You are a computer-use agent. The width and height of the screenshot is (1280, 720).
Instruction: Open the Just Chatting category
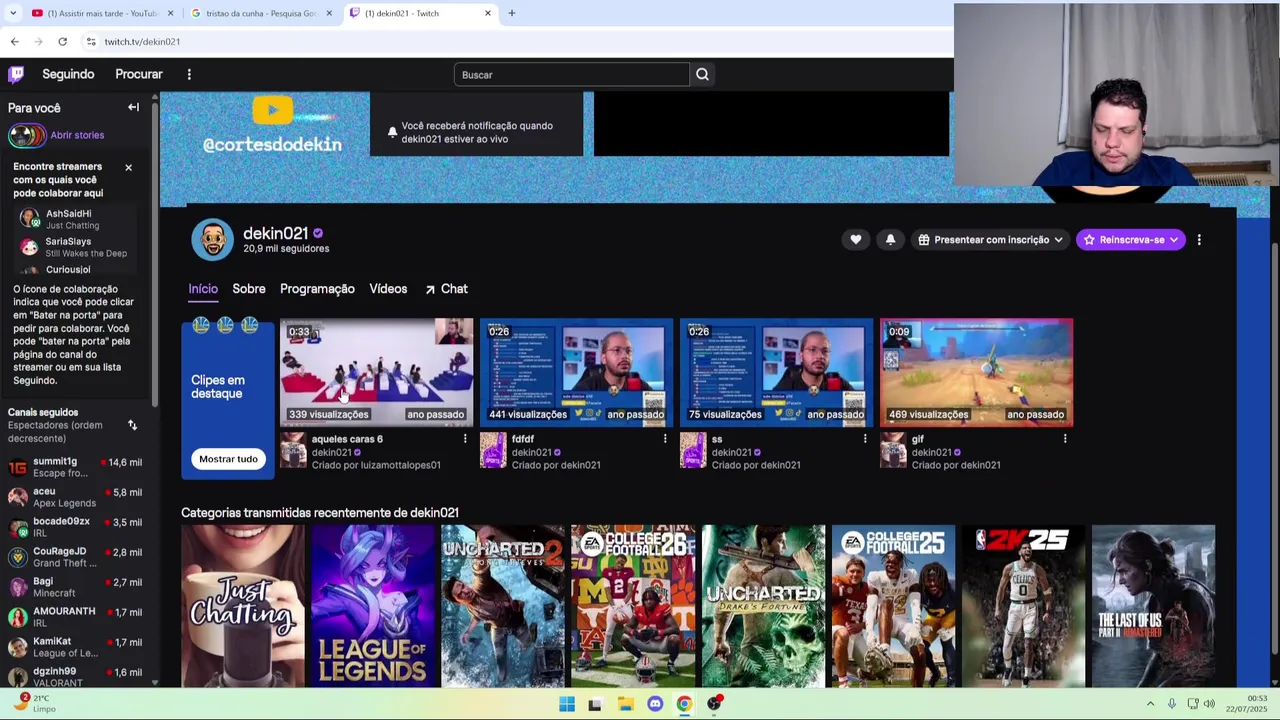(x=243, y=606)
